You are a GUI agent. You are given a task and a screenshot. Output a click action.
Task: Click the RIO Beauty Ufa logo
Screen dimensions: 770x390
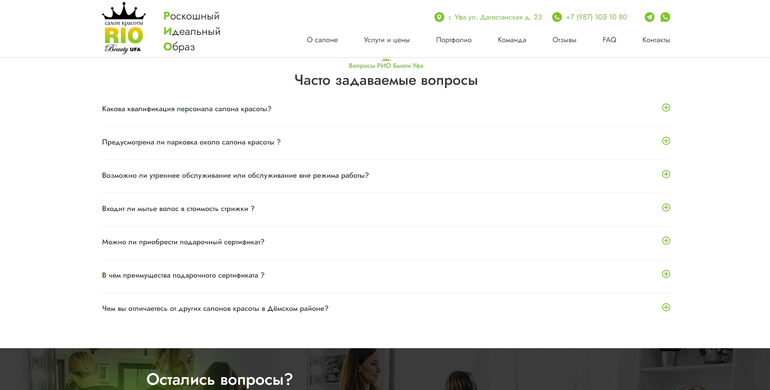coord(124,28)
